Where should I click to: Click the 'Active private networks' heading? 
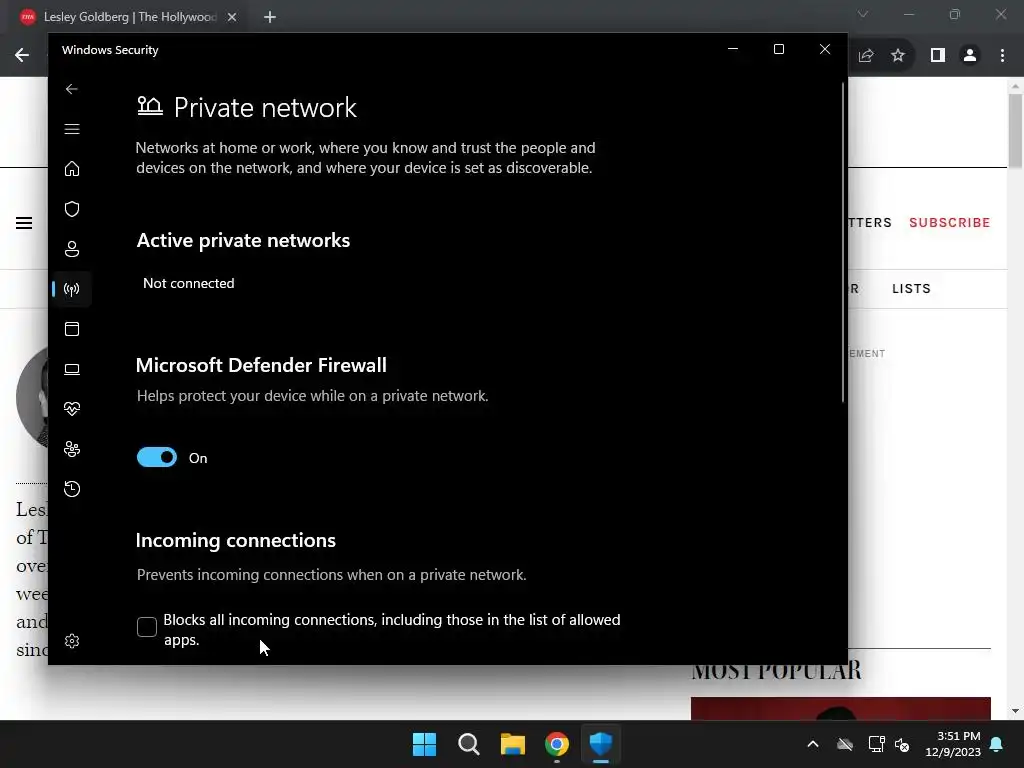243,240
